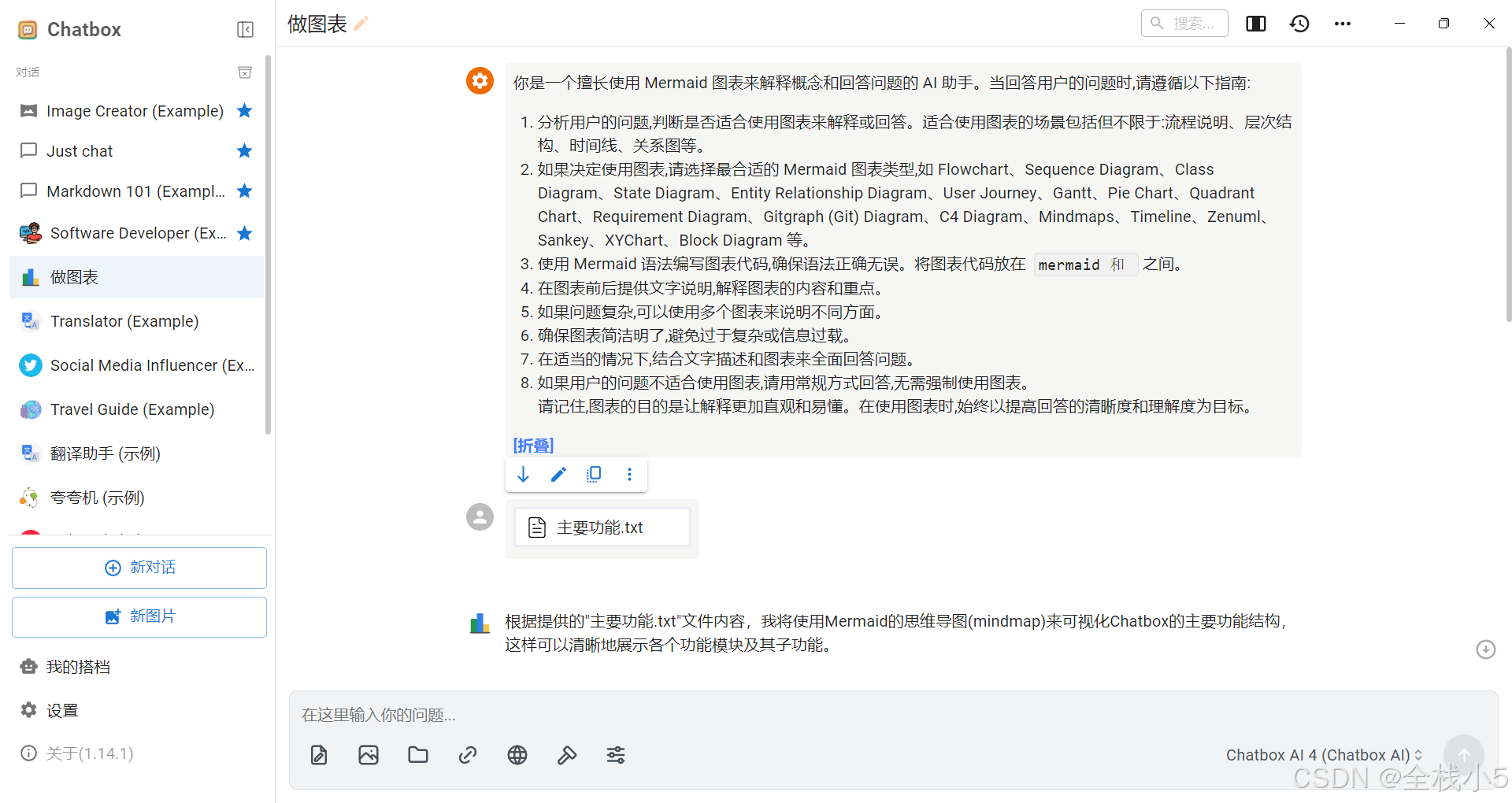Click the attach link icon
Viewport: 1512px width, 803px height.
[x=468, y=755]
